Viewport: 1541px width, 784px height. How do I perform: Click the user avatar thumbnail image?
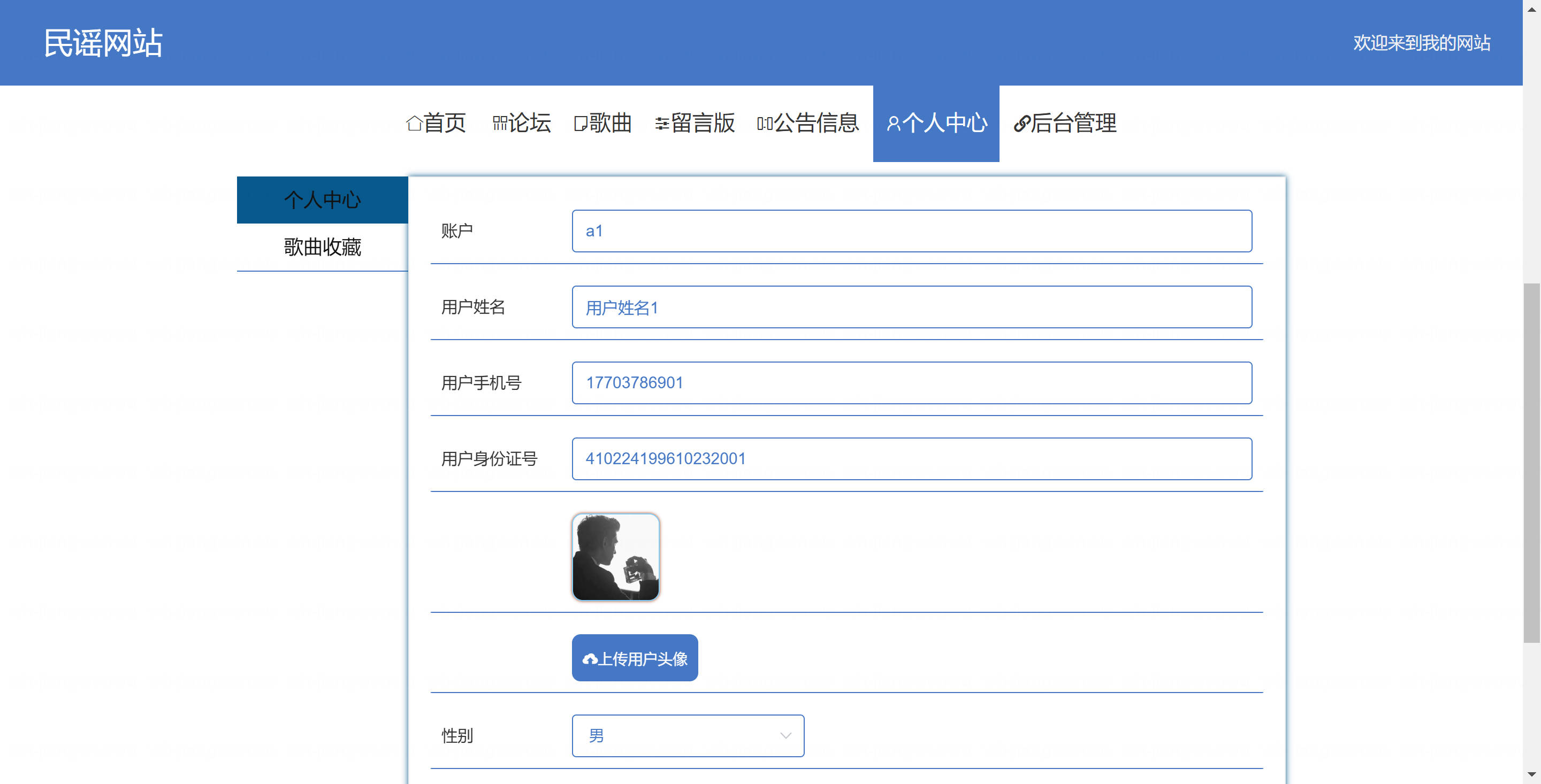pyautogui.click(x=615, y=557)
